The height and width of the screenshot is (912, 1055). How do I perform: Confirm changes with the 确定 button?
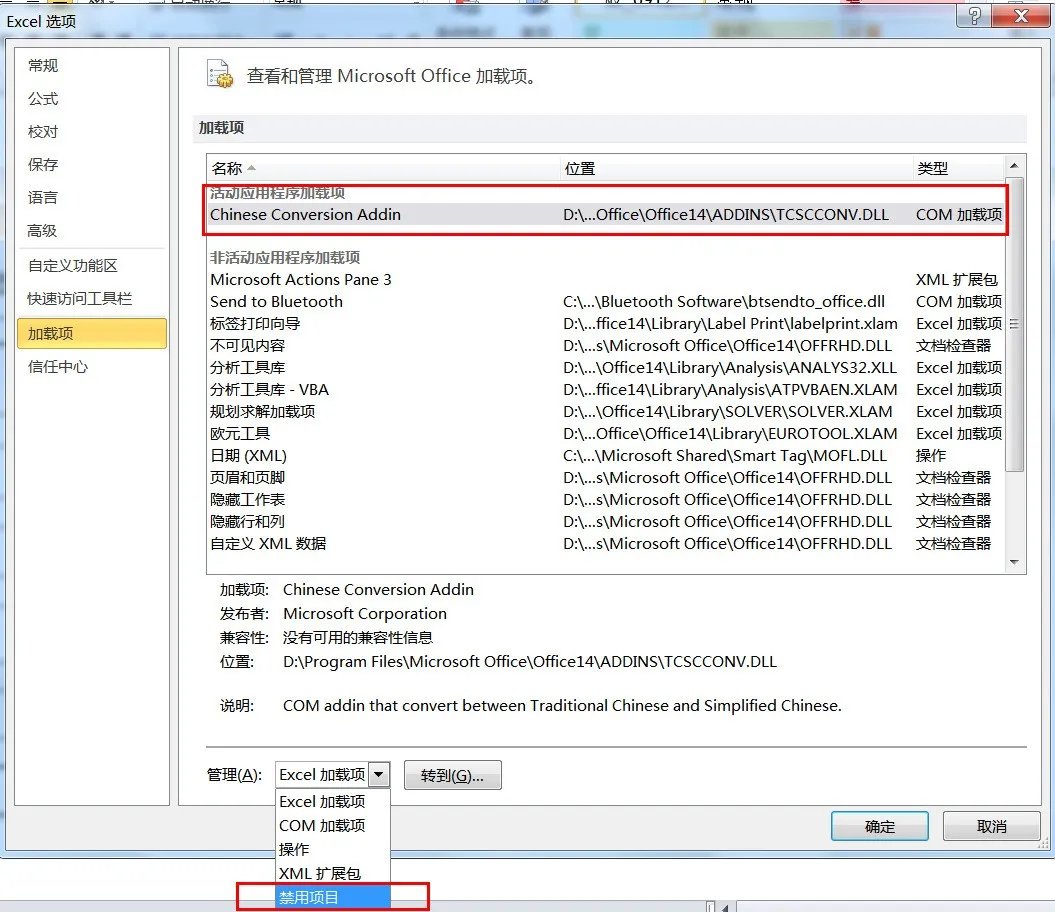(x=879, y=825)
